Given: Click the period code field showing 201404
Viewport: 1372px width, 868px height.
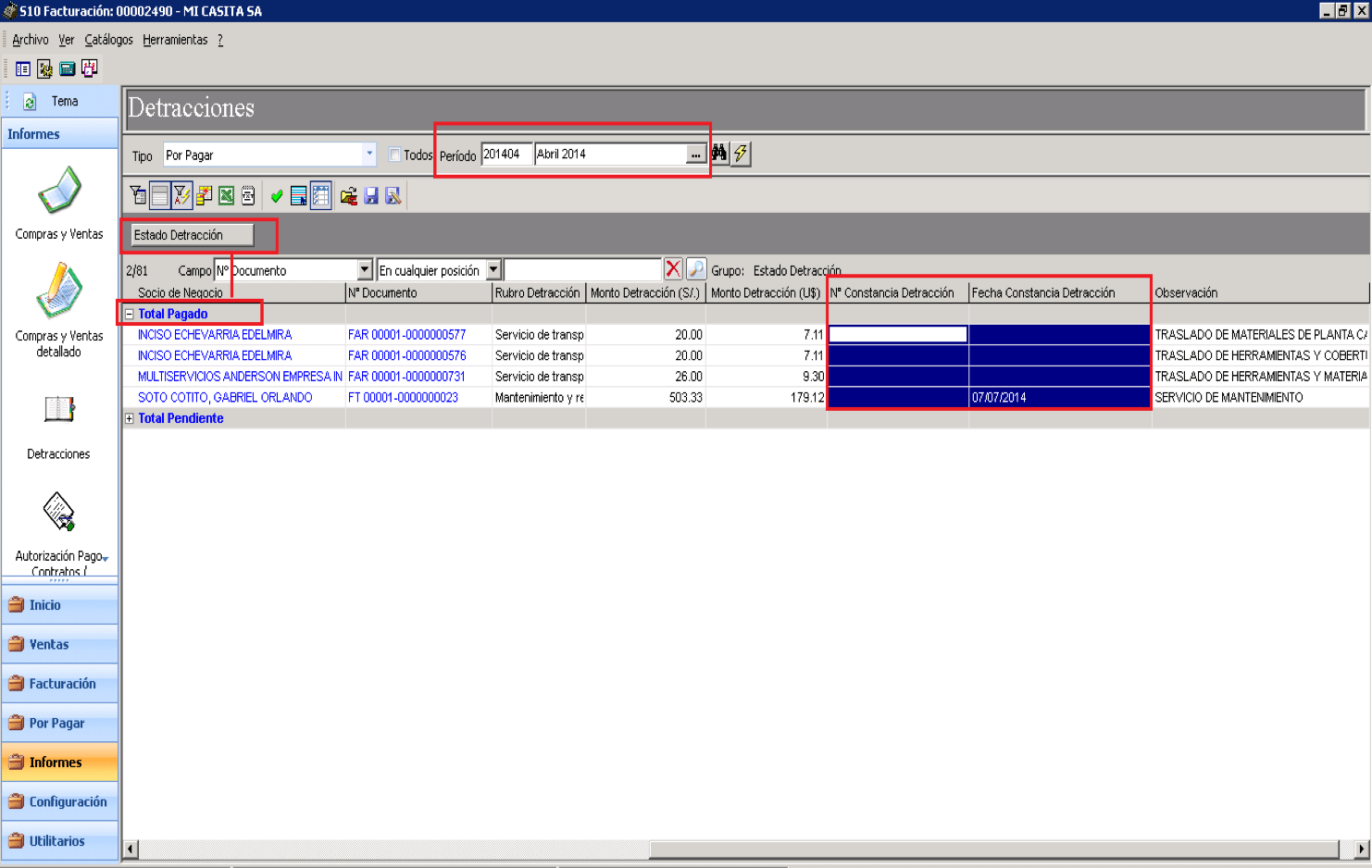Looking at the screenshot, I should point(506,155).
